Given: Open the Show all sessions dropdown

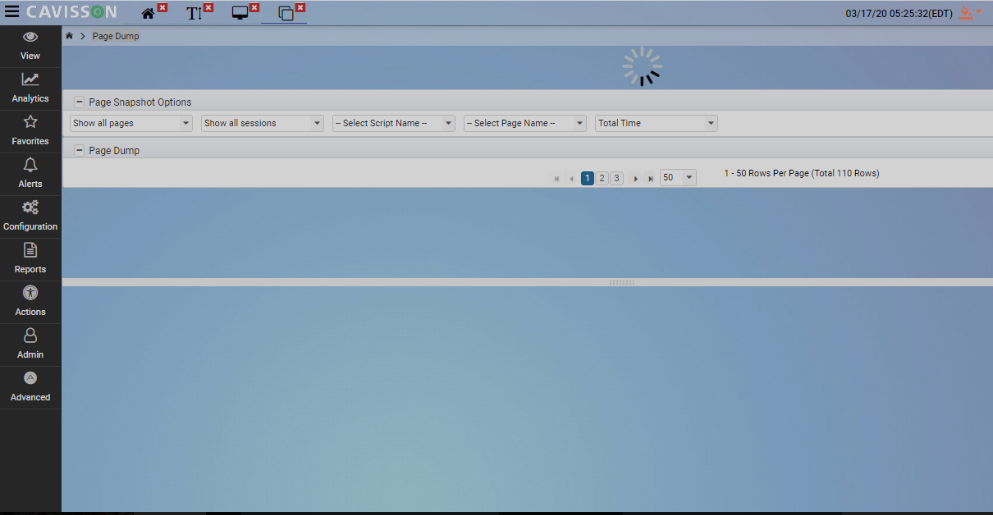Looking at the screenshot, I should pos(262,123).
